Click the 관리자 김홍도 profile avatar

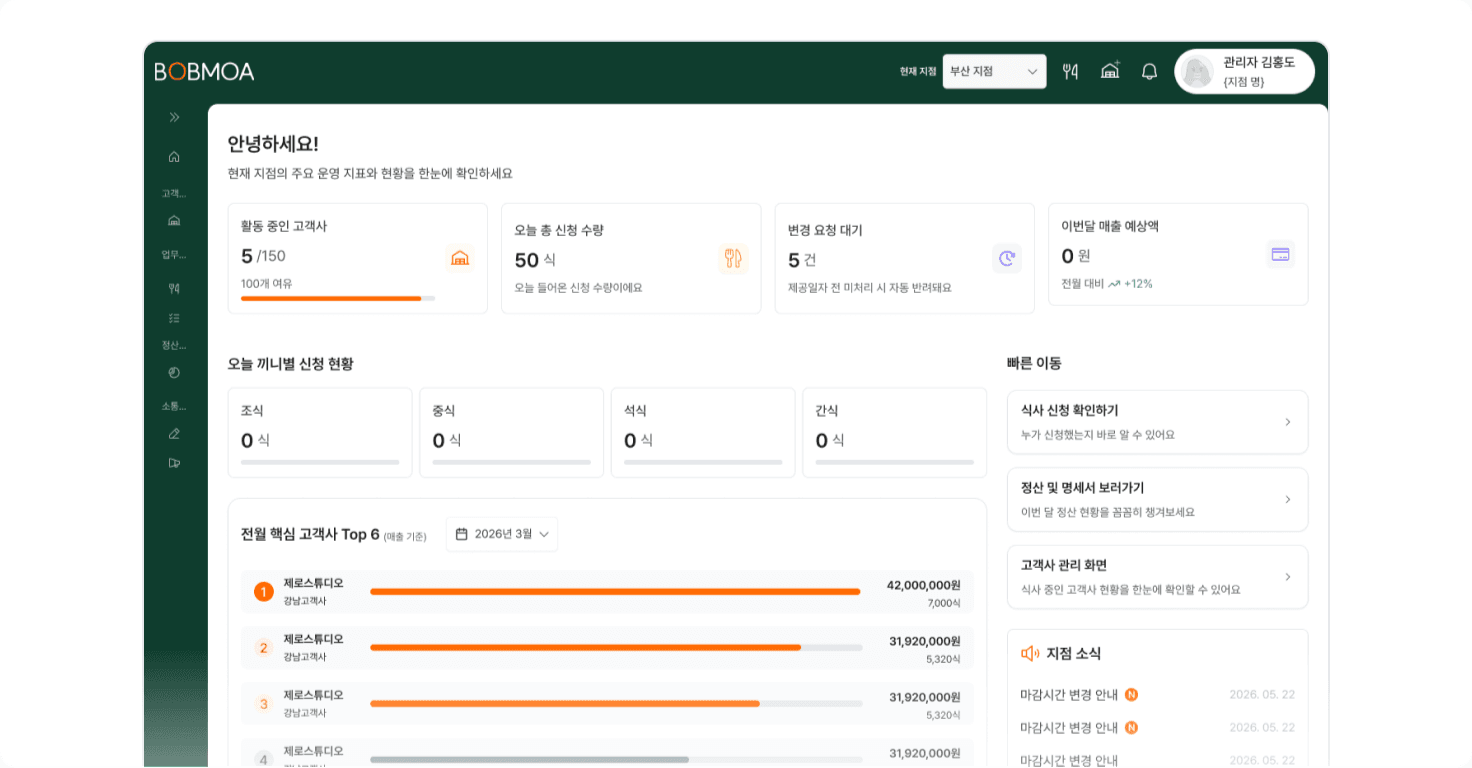1197,71
